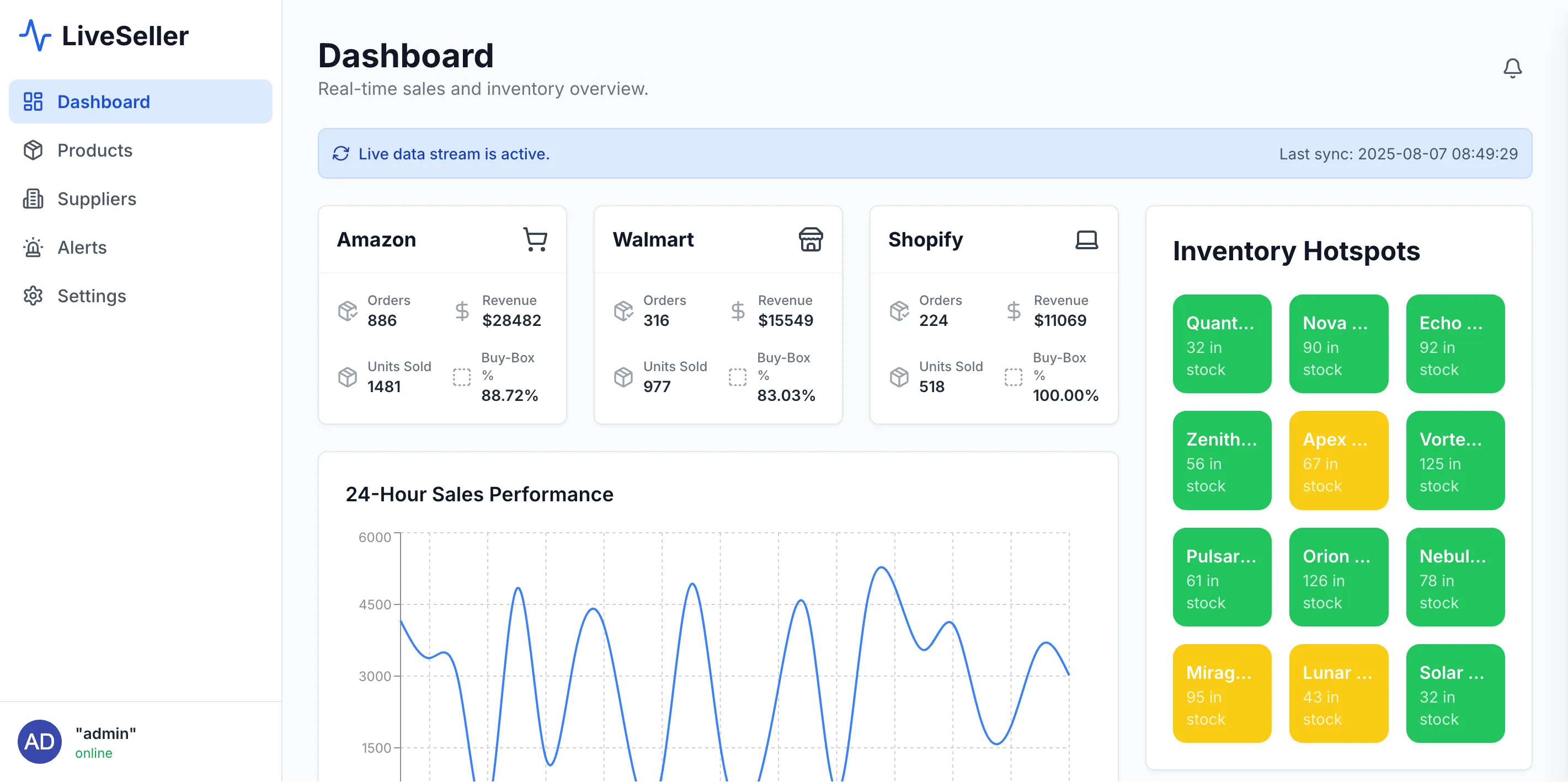Click the notification bell icon
The height and width of the screenshot is (782, 1568).
coord(1512,67)
